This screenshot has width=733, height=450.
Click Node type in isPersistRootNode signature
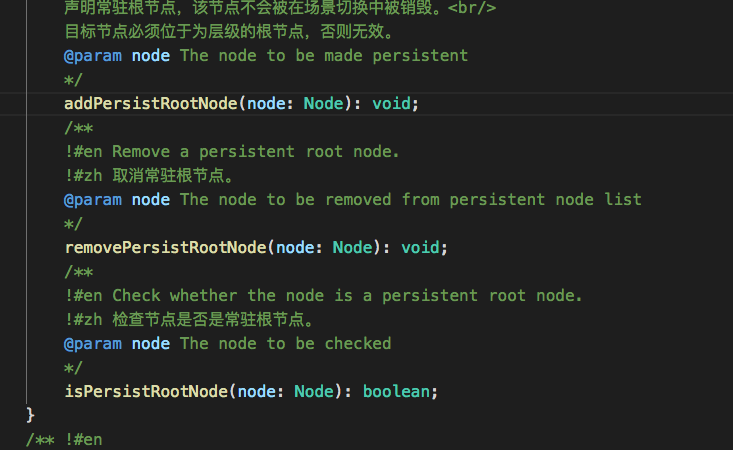click(313, 391)
